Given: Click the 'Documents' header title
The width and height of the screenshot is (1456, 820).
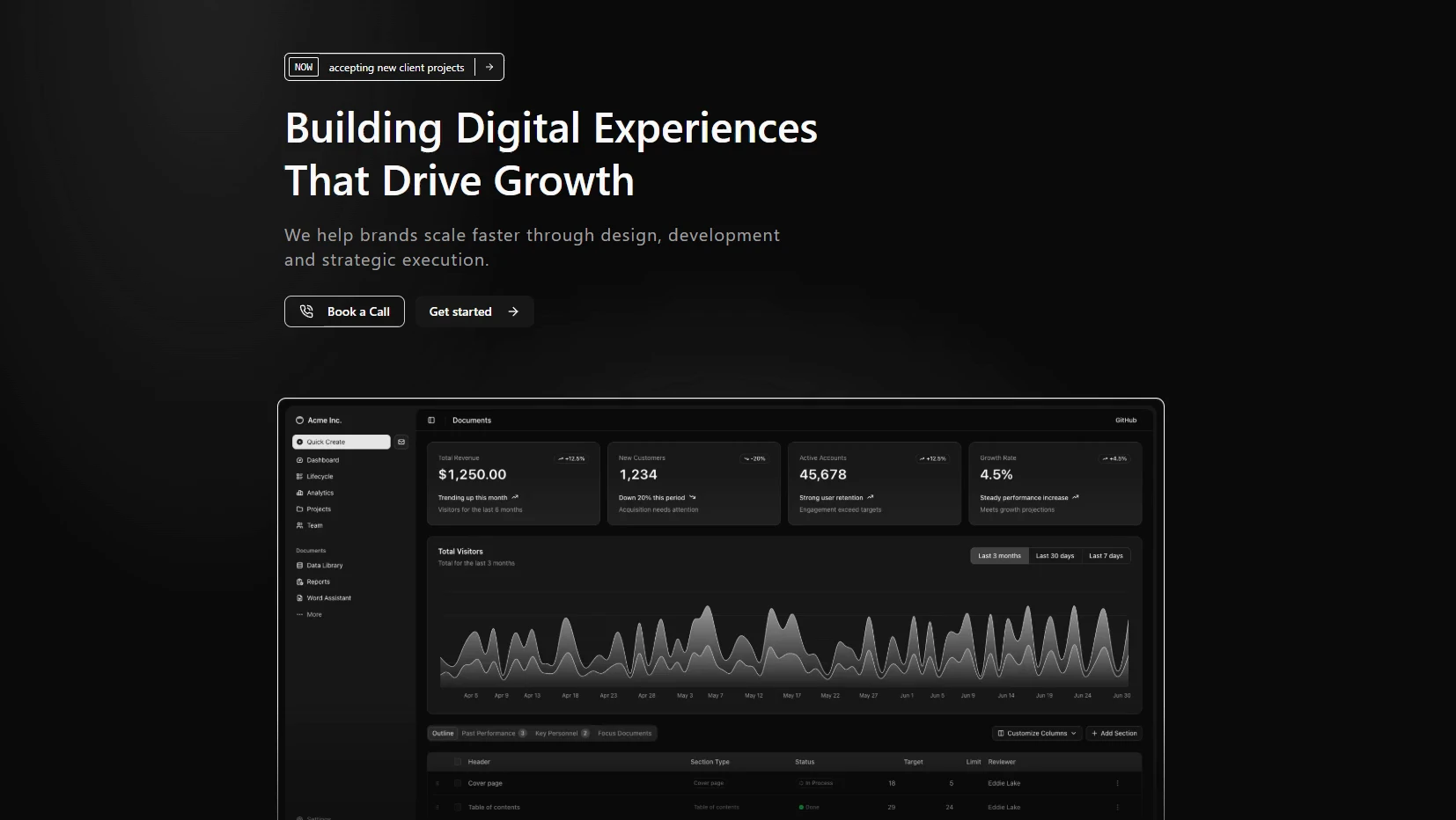Looking at the screenshot, I should (x=472, y=421).
